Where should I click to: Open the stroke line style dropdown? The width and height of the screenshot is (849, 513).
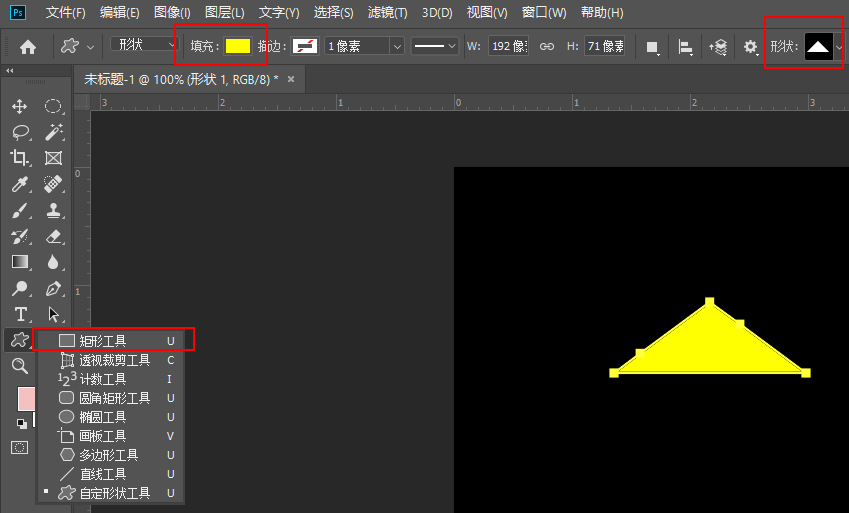(434, 46)
